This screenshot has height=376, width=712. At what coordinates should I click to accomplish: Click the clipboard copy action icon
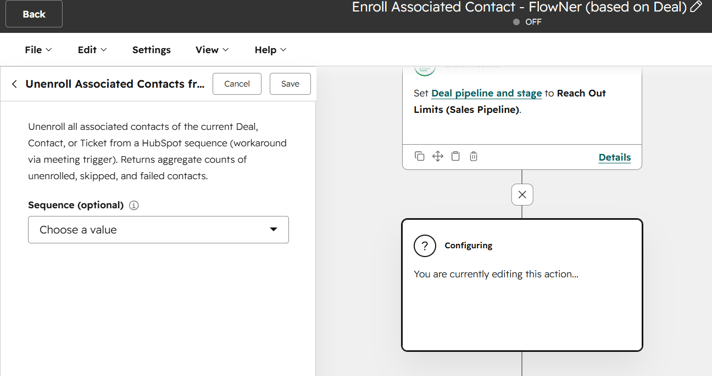pyautogui.click(x=455, y=156)
